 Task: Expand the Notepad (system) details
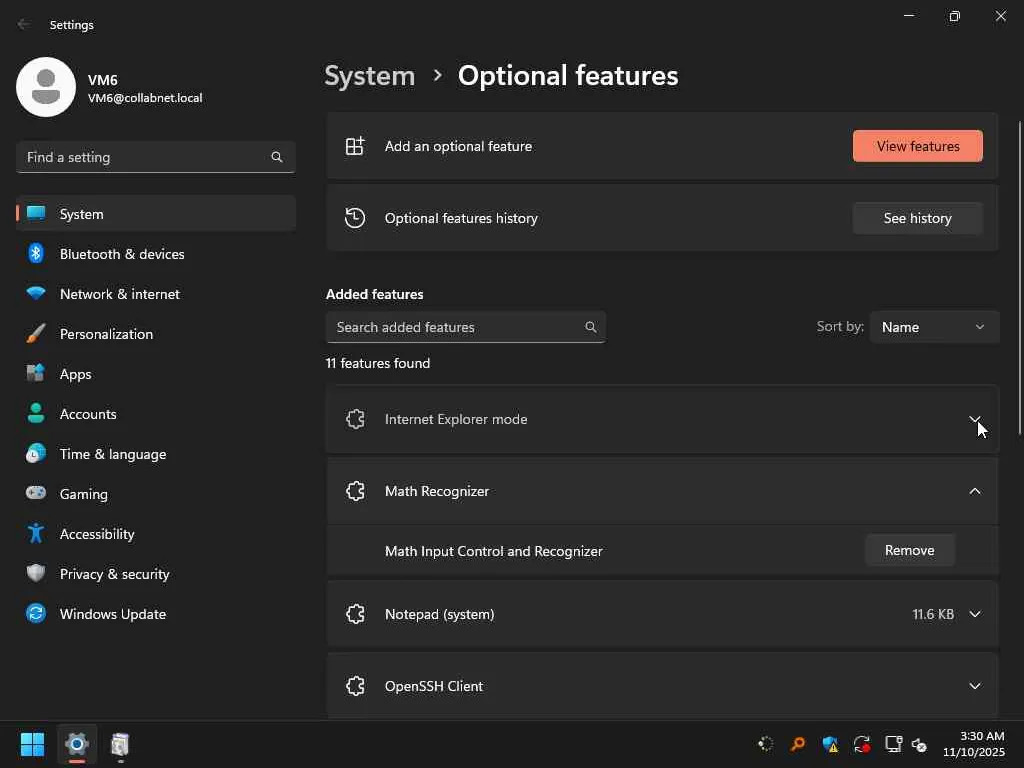pos(974,614)
